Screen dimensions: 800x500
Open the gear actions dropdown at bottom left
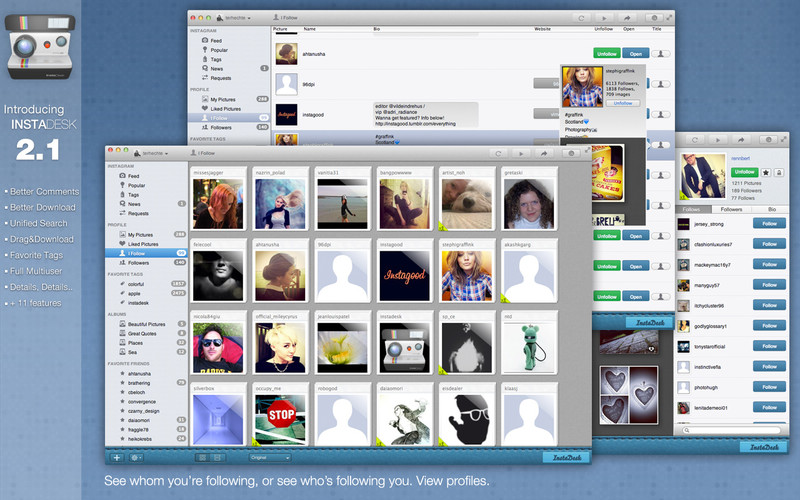coord(138,457)
